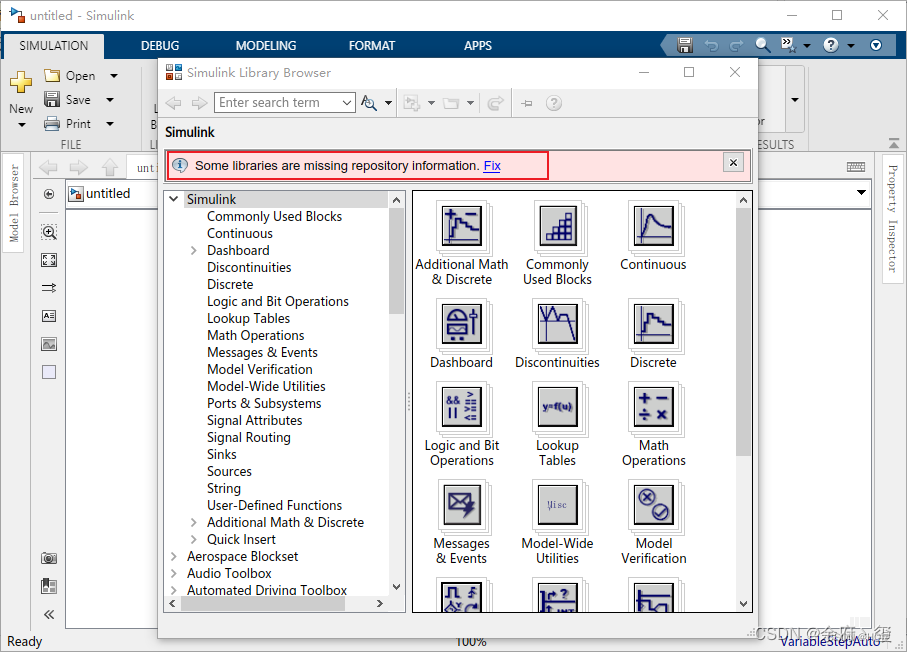Expand the Quick Insert tree node
907x652 pixels.
click(x=194, y=539)
